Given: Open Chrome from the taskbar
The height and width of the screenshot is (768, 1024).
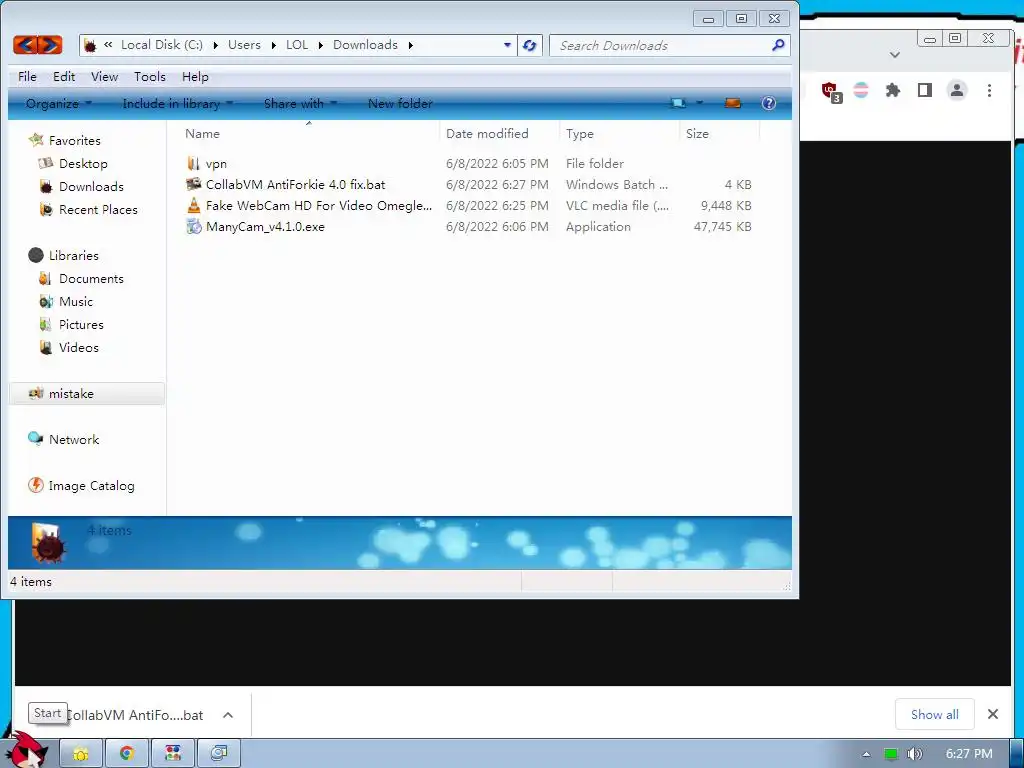Looking at the screenshot, I should pyautogui.click(x=127, y=754).
